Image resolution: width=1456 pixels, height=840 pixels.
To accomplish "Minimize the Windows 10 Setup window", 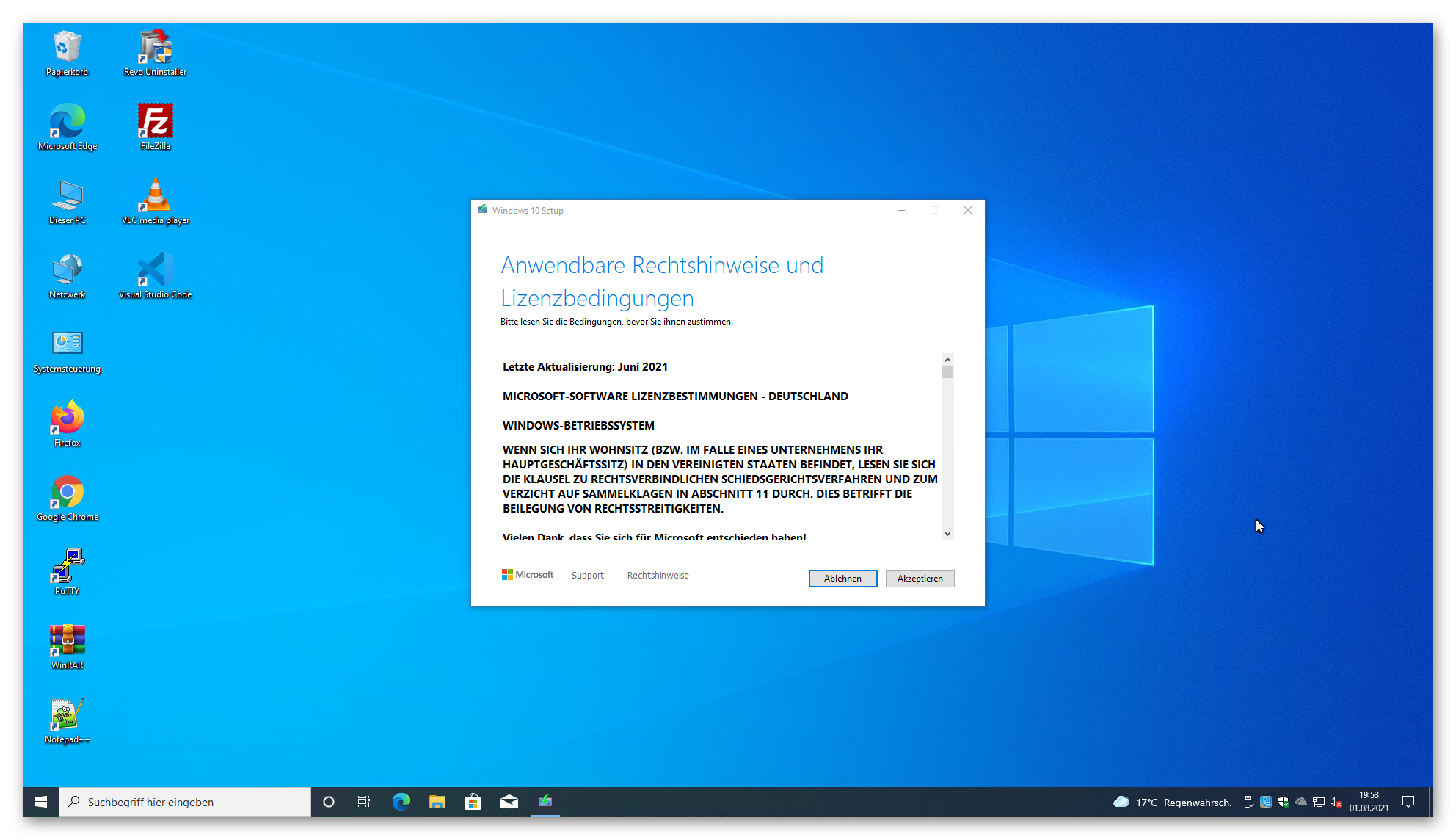I will (x=901, y=210).
